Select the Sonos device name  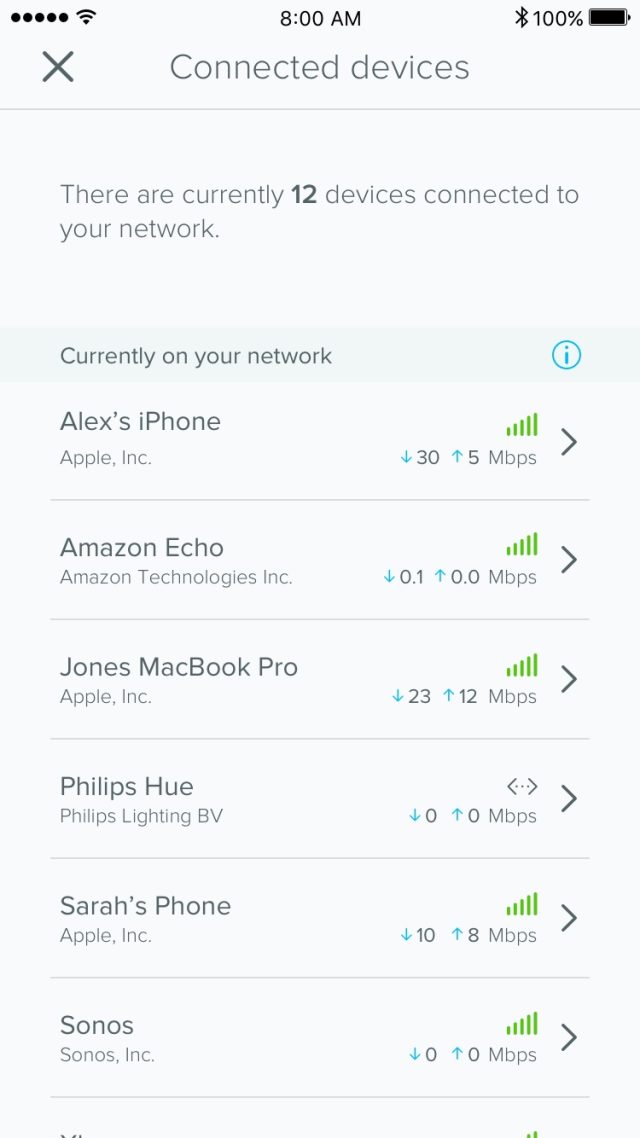tap(97, 1025)
